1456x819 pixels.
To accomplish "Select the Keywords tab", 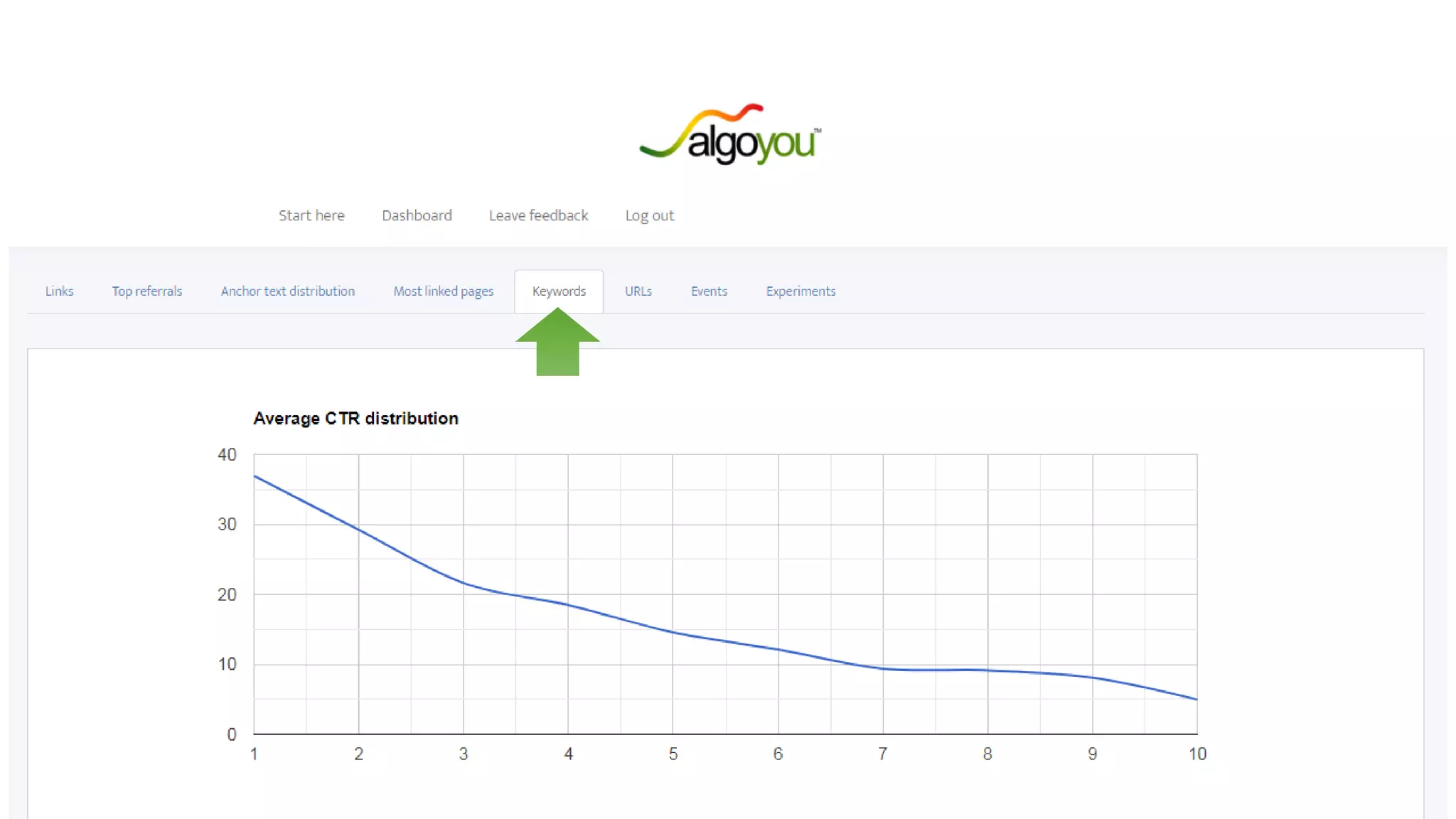I will [x=559, y=291].
